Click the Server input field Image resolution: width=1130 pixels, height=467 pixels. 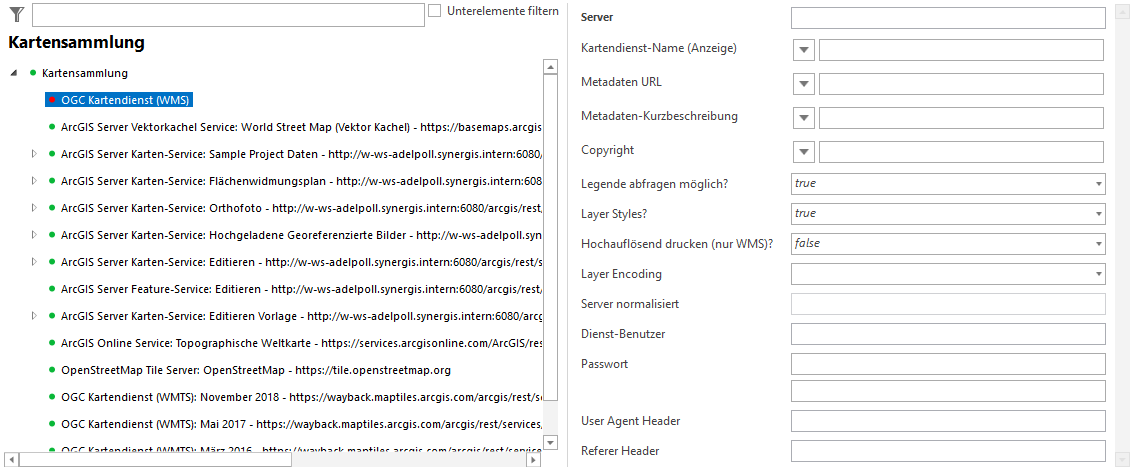click(947, 18)
